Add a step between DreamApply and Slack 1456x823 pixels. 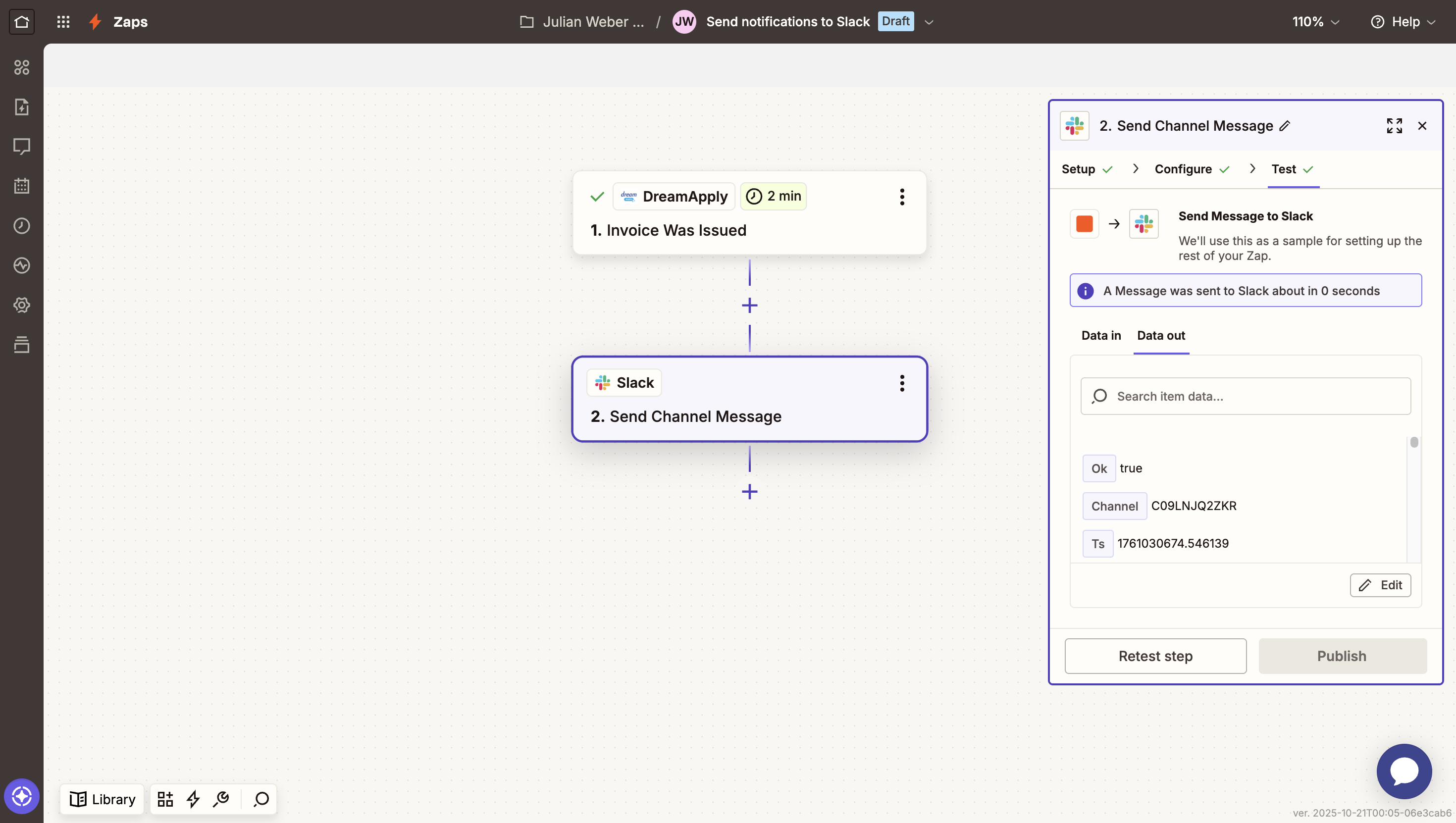749,305
